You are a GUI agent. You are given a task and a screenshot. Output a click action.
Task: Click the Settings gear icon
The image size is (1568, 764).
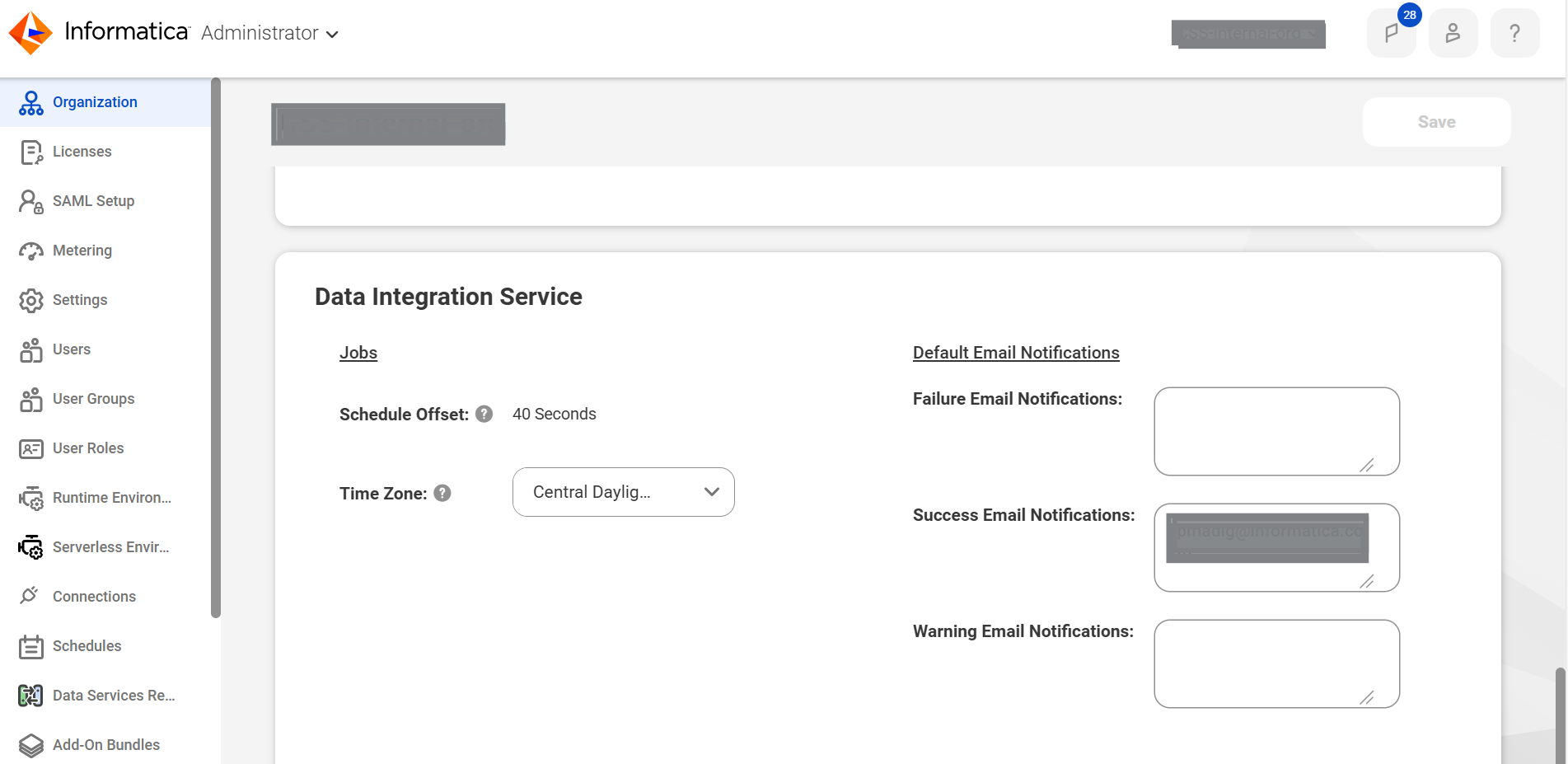pos(31,301)
